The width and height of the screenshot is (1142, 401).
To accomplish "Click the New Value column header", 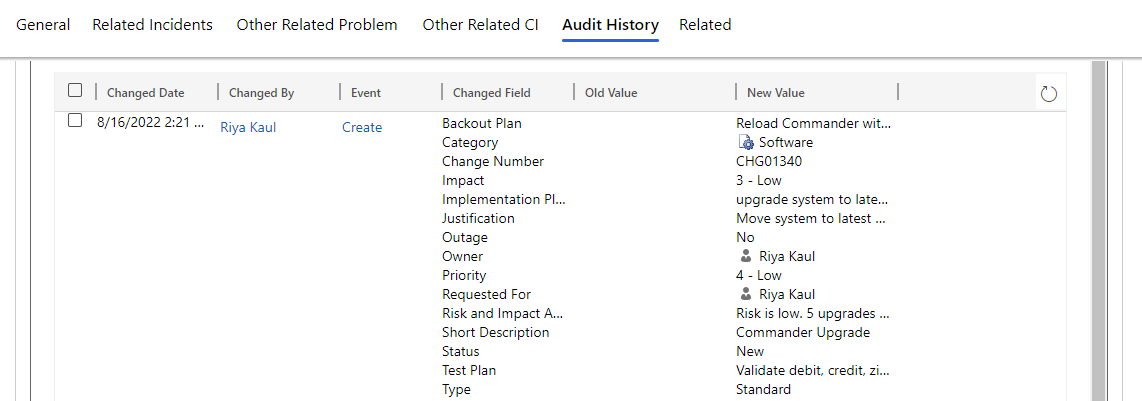I will (776, 92).
